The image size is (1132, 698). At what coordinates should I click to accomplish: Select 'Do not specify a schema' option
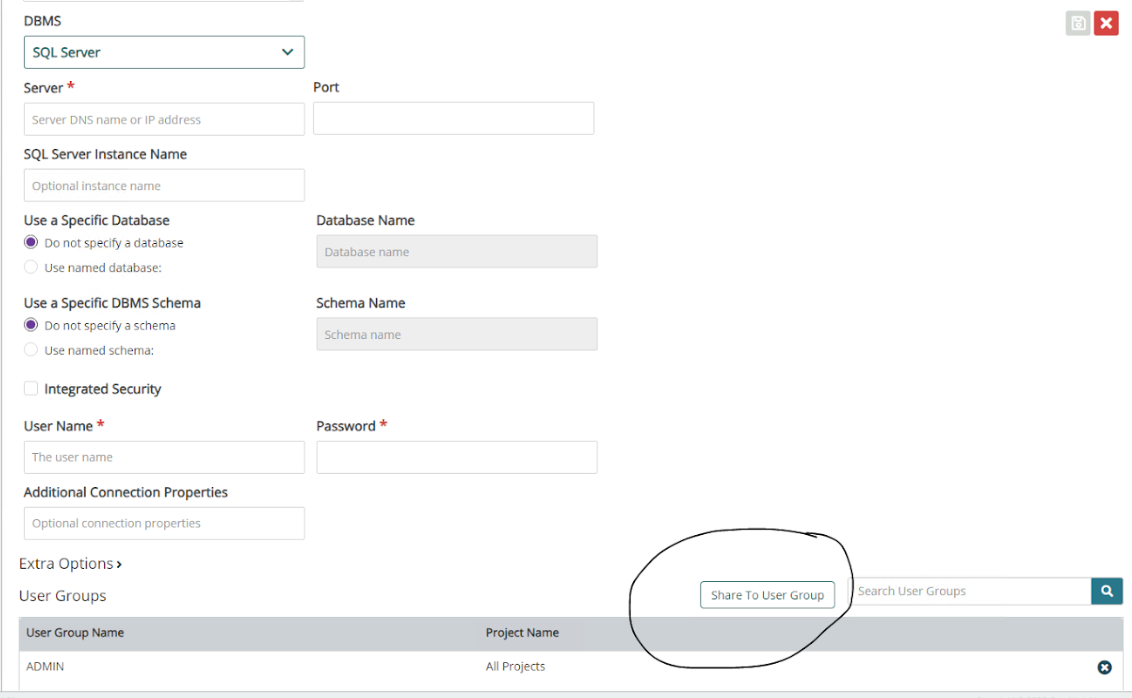(31, 326)
